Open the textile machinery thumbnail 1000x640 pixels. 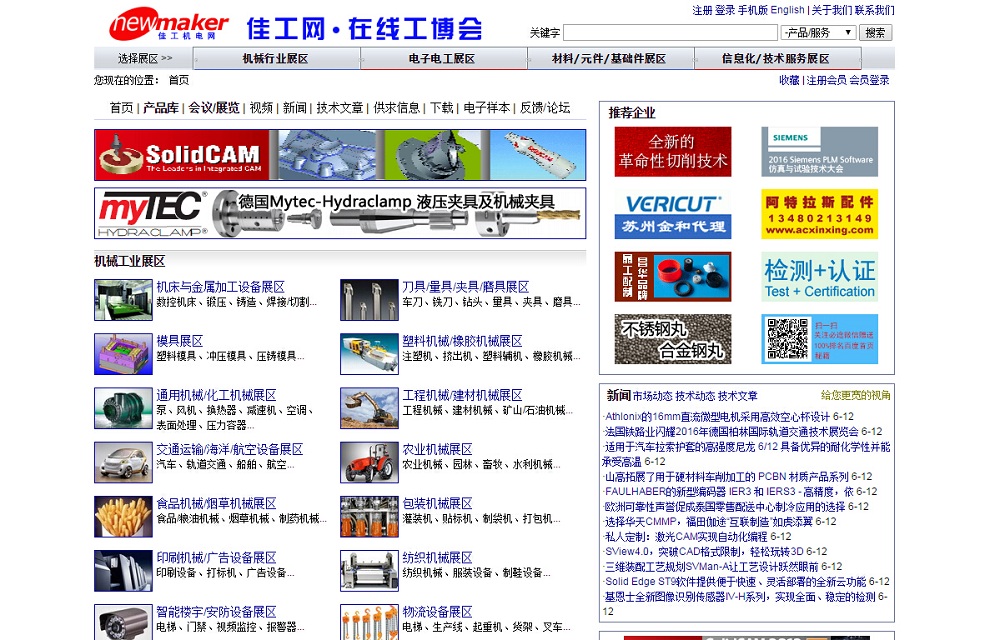click(369, 571)
